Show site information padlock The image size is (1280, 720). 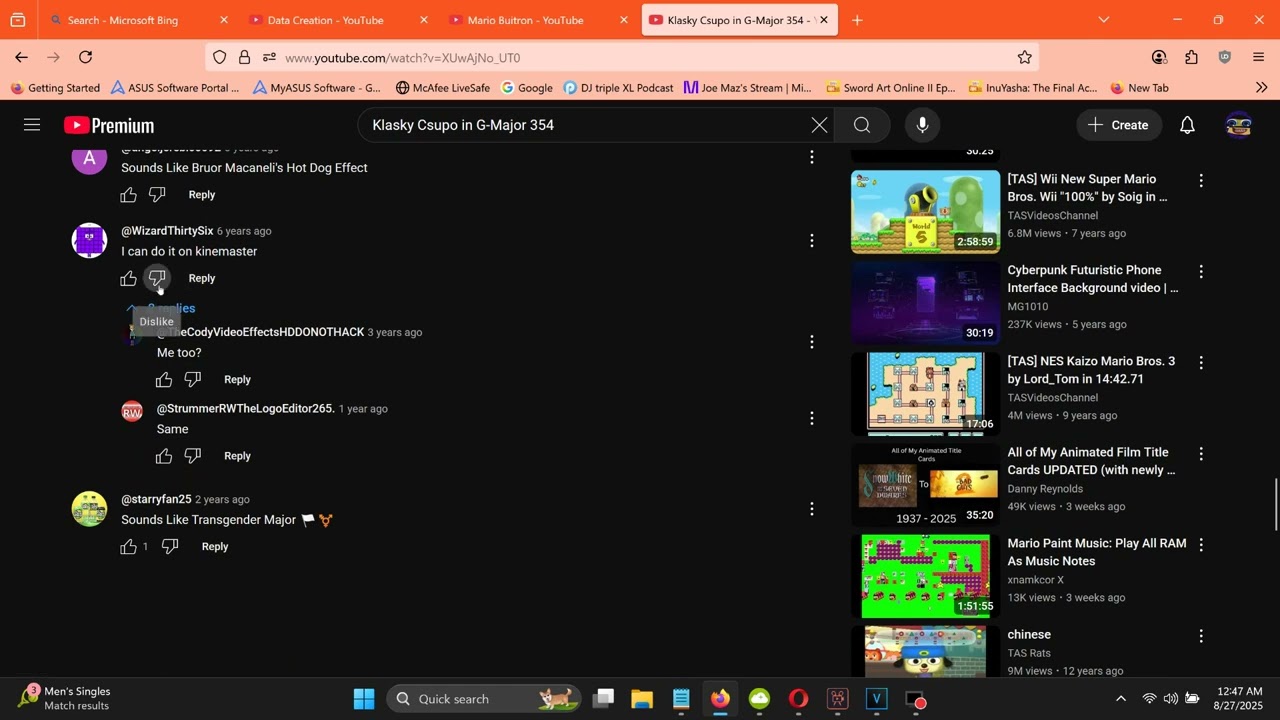244,58
